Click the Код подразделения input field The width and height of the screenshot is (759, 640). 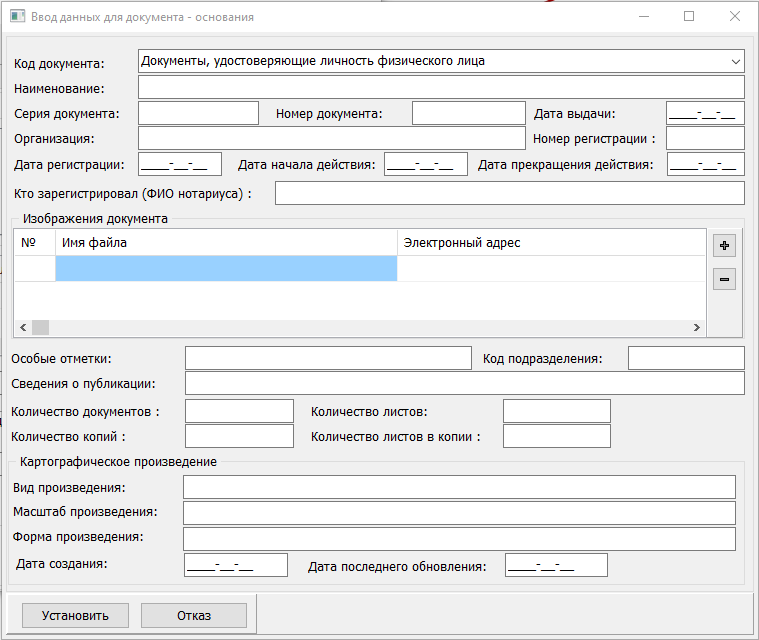(x=686, y=358)
